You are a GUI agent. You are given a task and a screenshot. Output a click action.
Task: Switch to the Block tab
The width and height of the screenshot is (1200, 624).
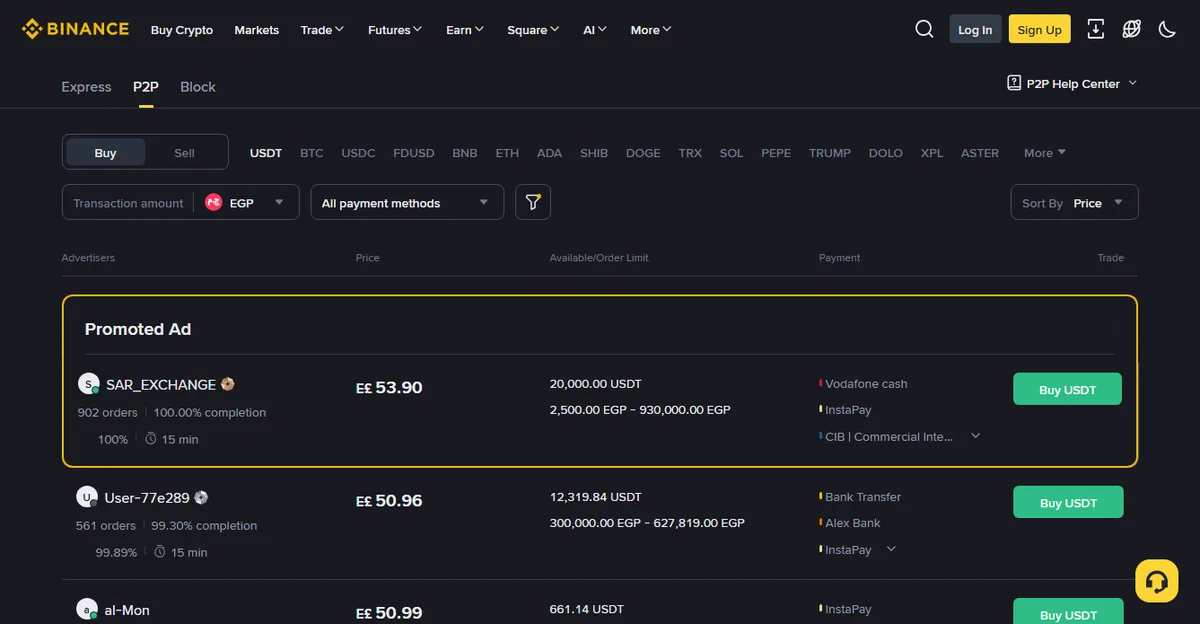(198, 87)
